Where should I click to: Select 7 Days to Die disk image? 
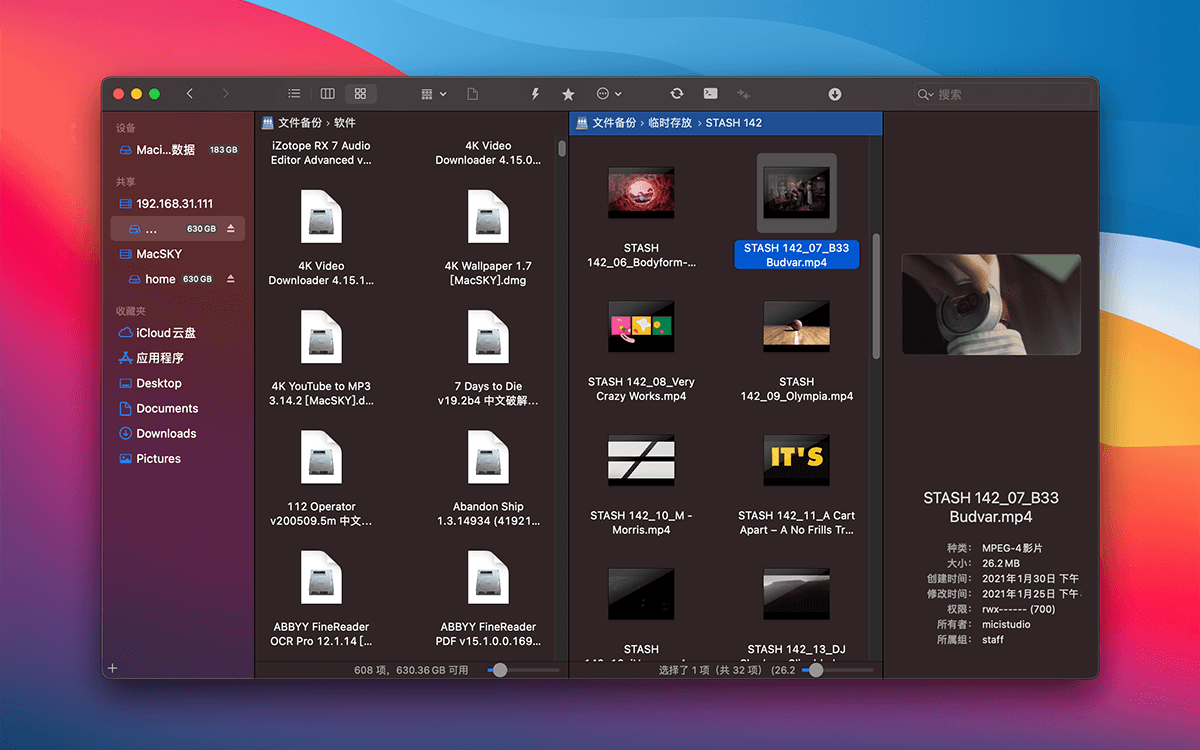click(488, 337)
